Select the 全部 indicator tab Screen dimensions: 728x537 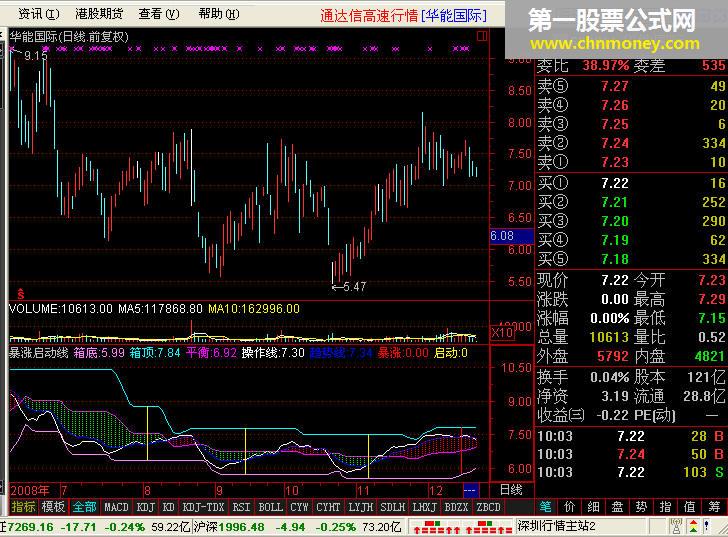84,507
